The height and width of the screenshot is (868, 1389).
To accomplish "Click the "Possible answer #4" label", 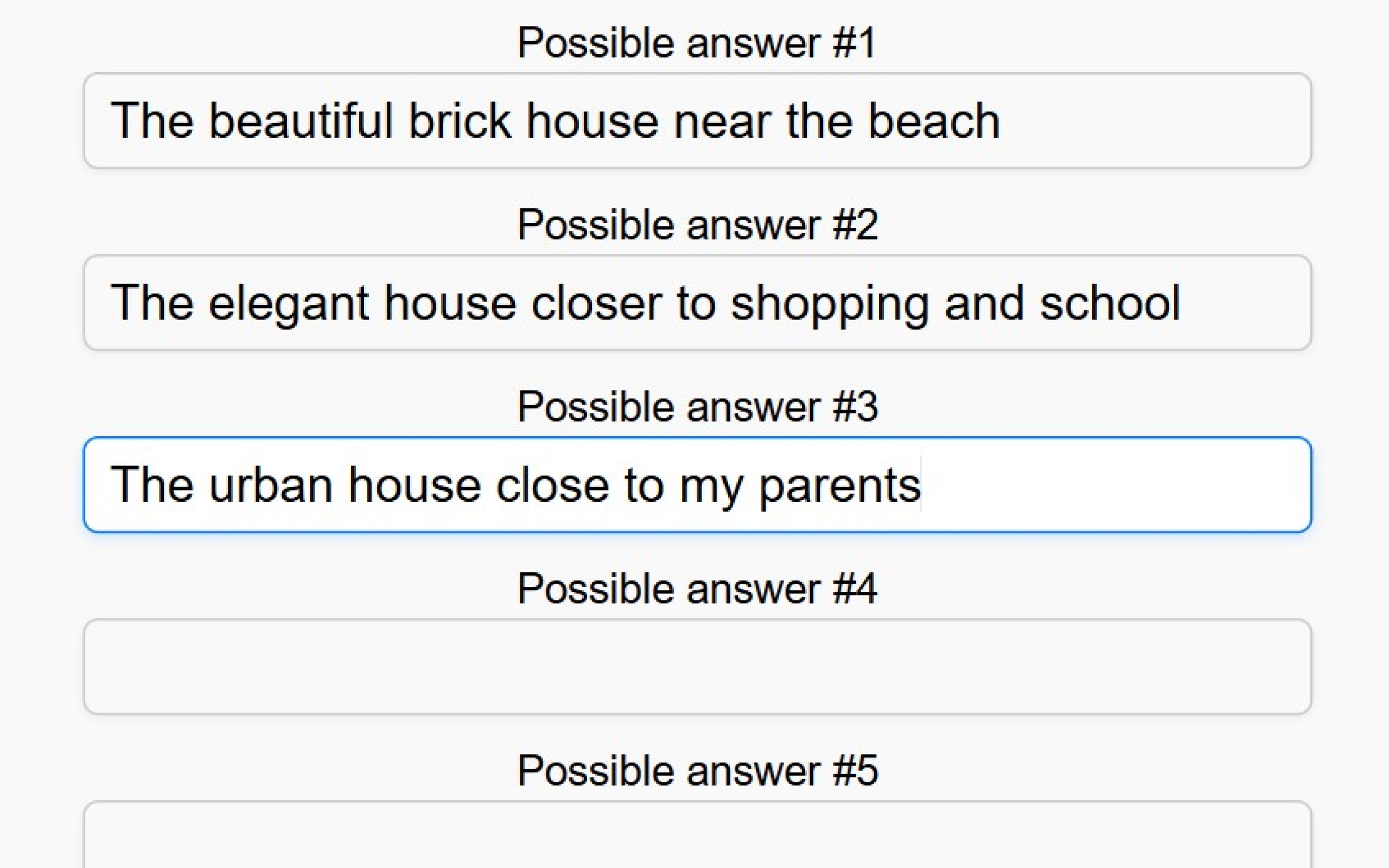I will 697,589.
